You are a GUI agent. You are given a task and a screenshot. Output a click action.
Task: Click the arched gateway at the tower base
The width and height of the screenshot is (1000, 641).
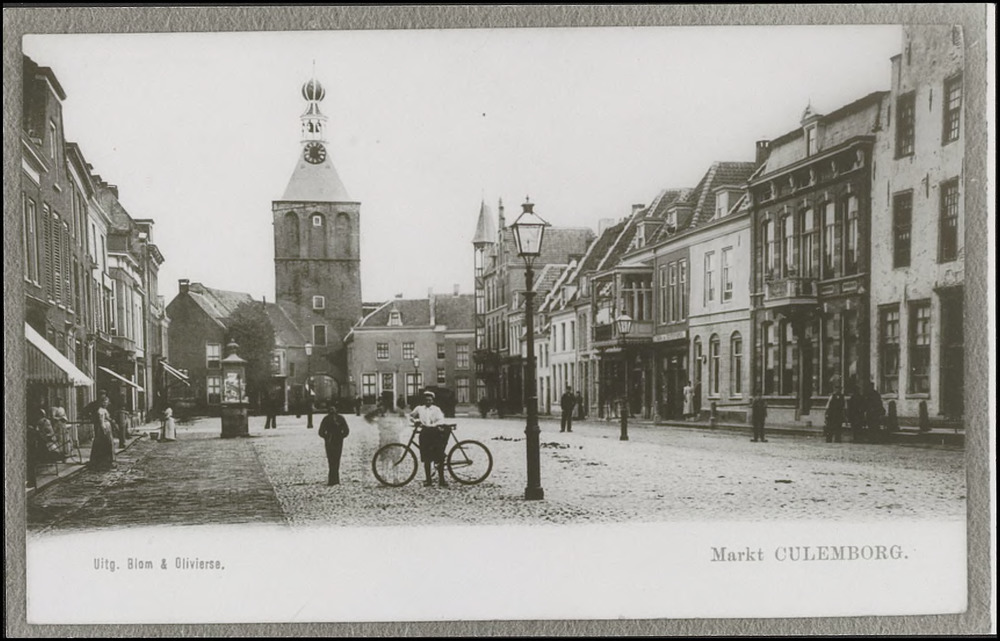[324, 388]
